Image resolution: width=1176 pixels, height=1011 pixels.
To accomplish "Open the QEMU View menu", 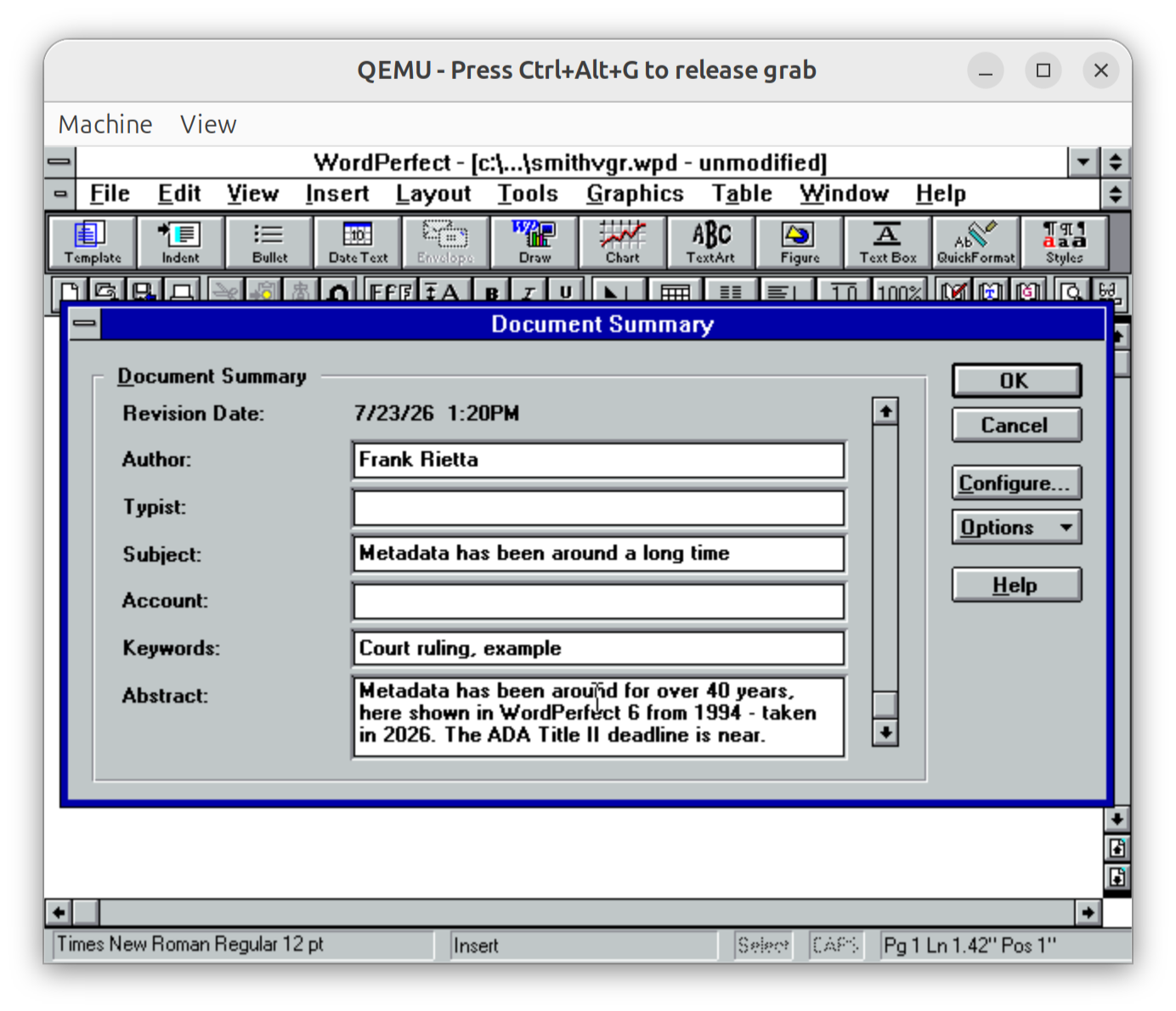I will coord(208,124).
